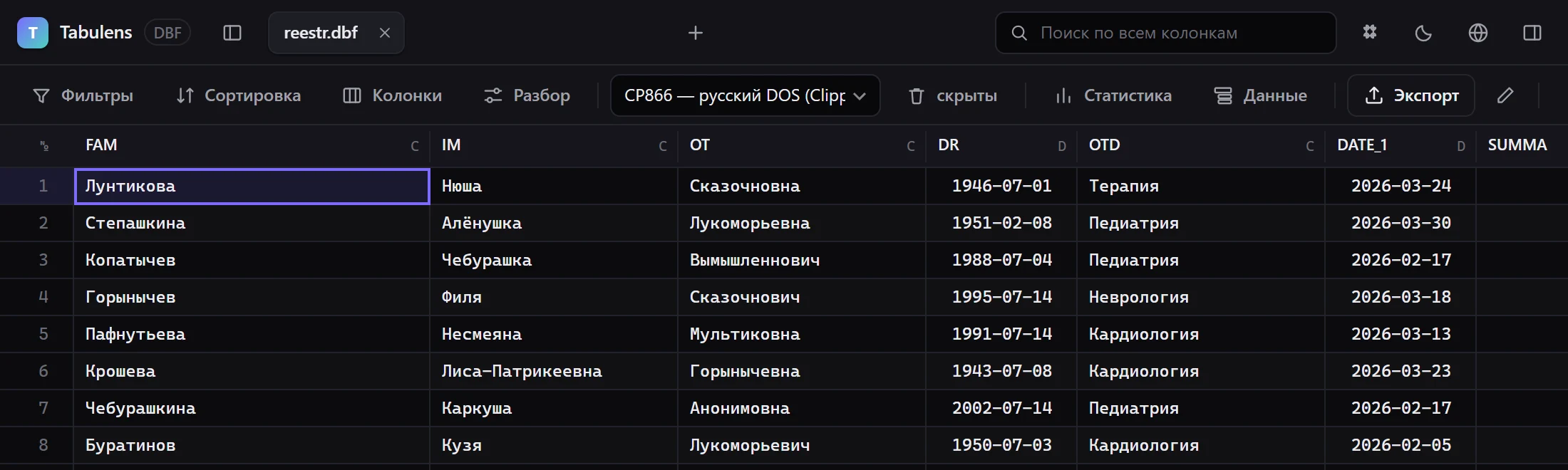This screenshot has height=470, width=1568.
Task: Select date cell 2026-03-18
Action: (x=1401, y=297)
